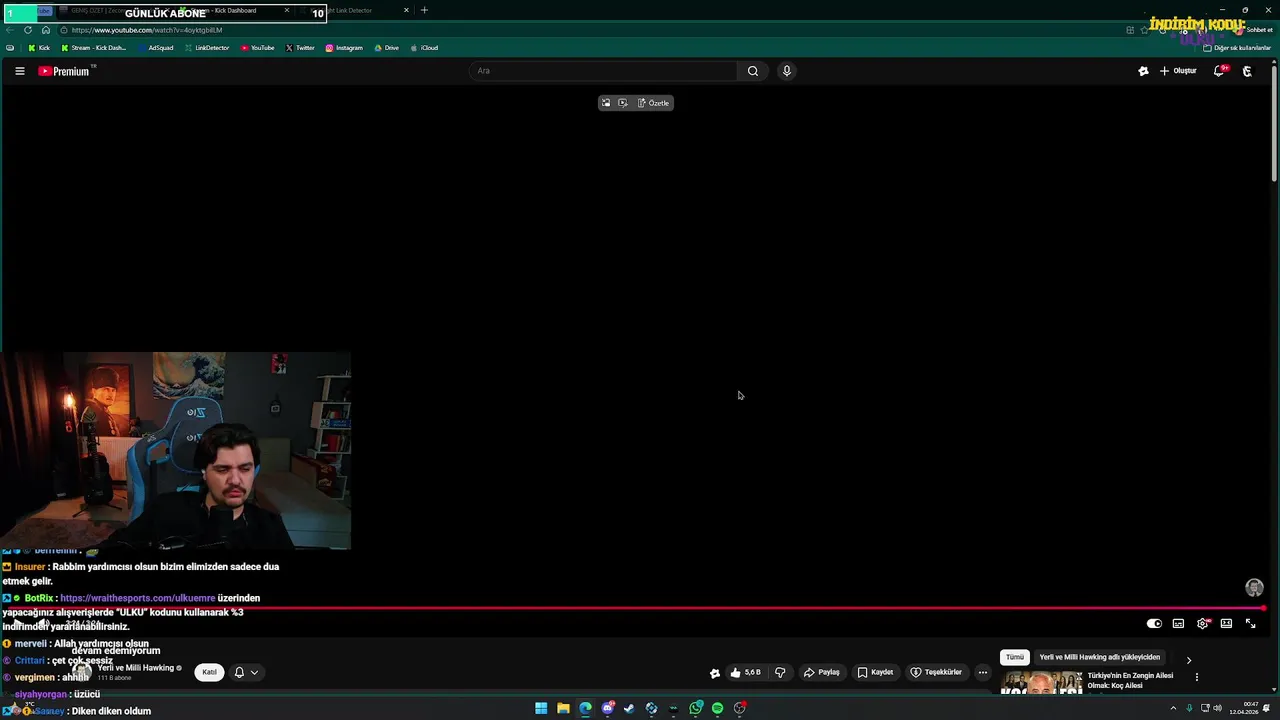Open the YouTube account avatar menu
1280x720 pixels.
pos(1247,71)
